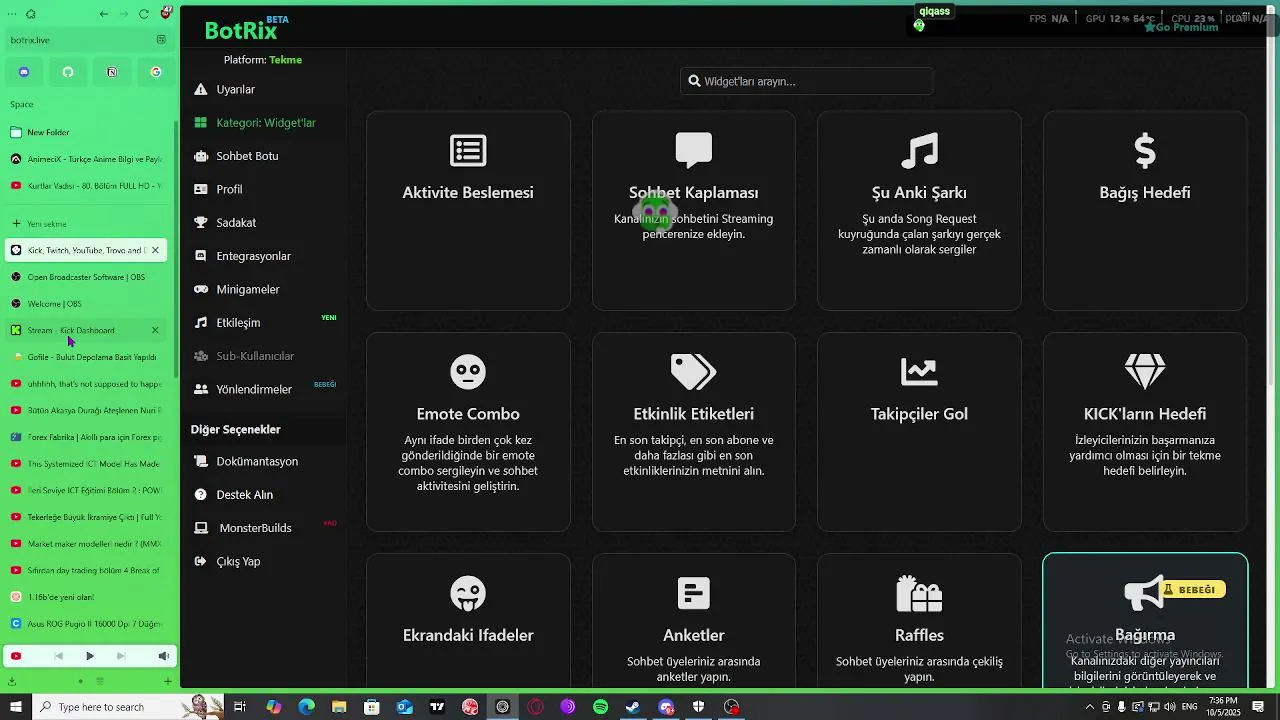Open Steam from the Windows taskbar
1280x720 pixels.
pyautogui.click(x=633, y=707)
